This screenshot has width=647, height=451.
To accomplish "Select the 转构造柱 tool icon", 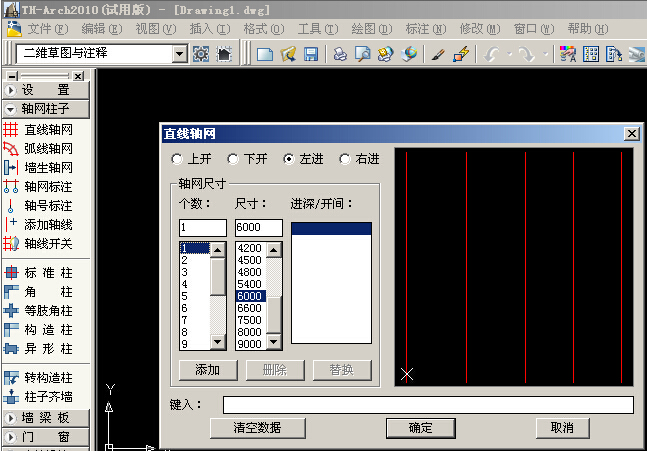I will [11, 378].
